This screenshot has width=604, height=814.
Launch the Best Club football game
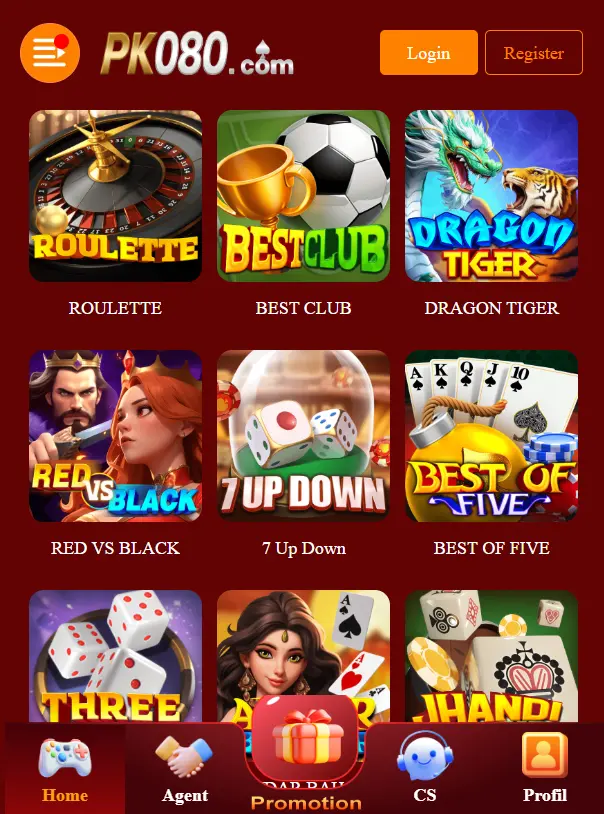coord(303,196)
